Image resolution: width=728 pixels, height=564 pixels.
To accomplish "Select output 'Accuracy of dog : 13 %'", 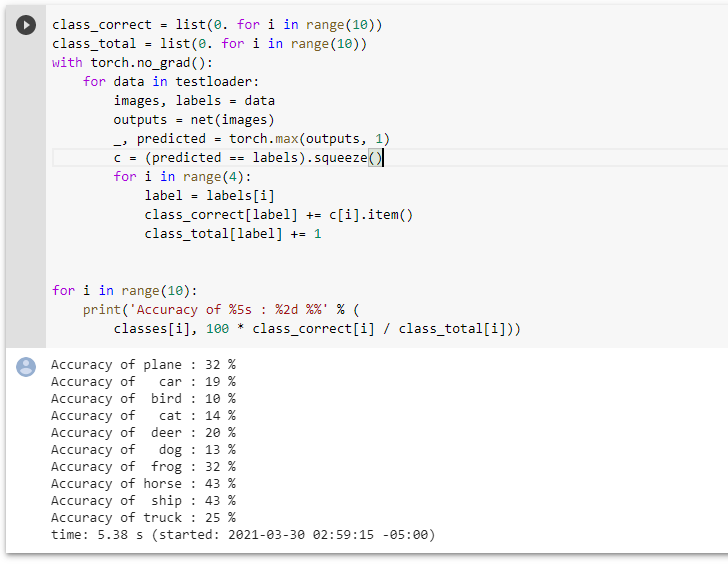I will point(143,450).
